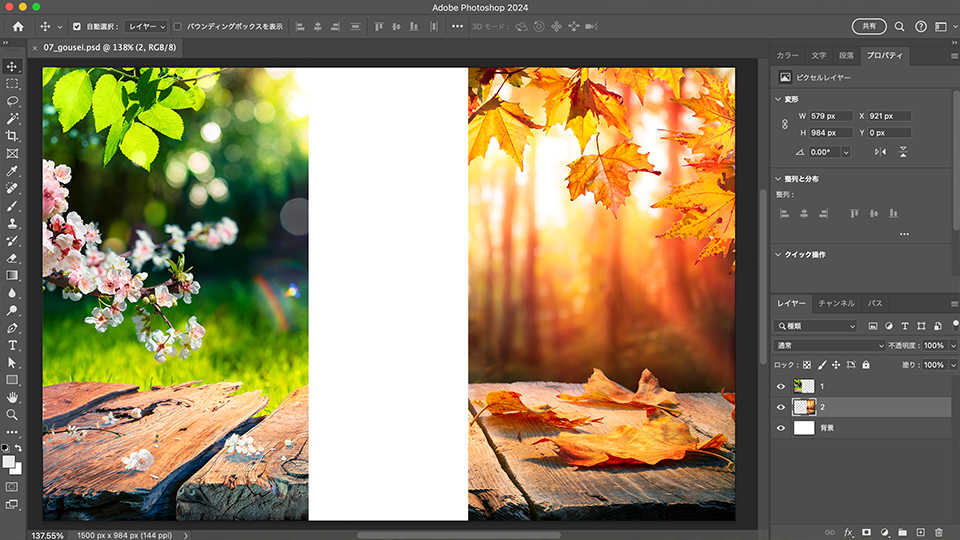Click the 共有 share button
Screen dimensions: 960x540
pyautogui.click(x=869, y=26)
